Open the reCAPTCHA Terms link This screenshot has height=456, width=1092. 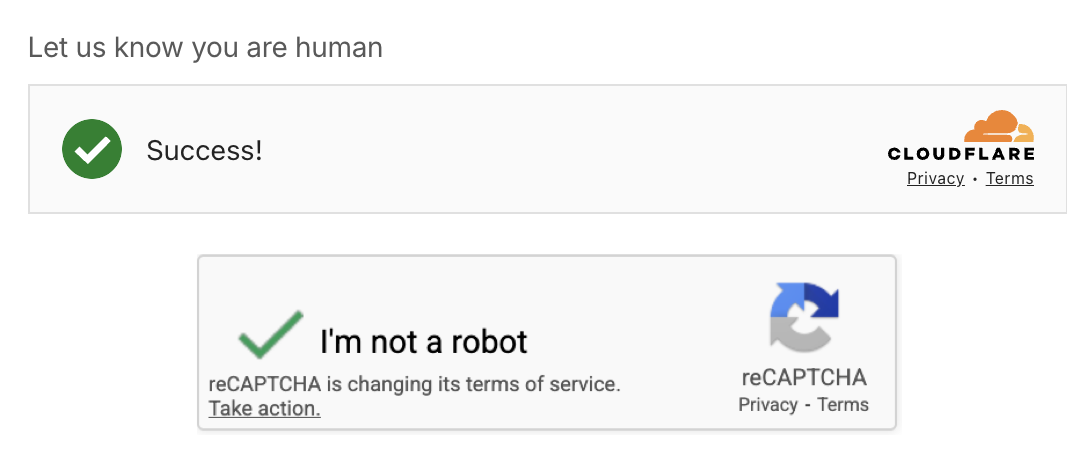tap(843, 405)
